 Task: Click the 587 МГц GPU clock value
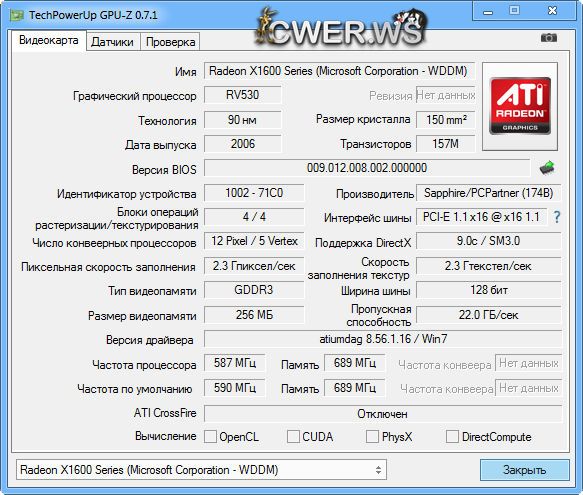click(235, 363)
